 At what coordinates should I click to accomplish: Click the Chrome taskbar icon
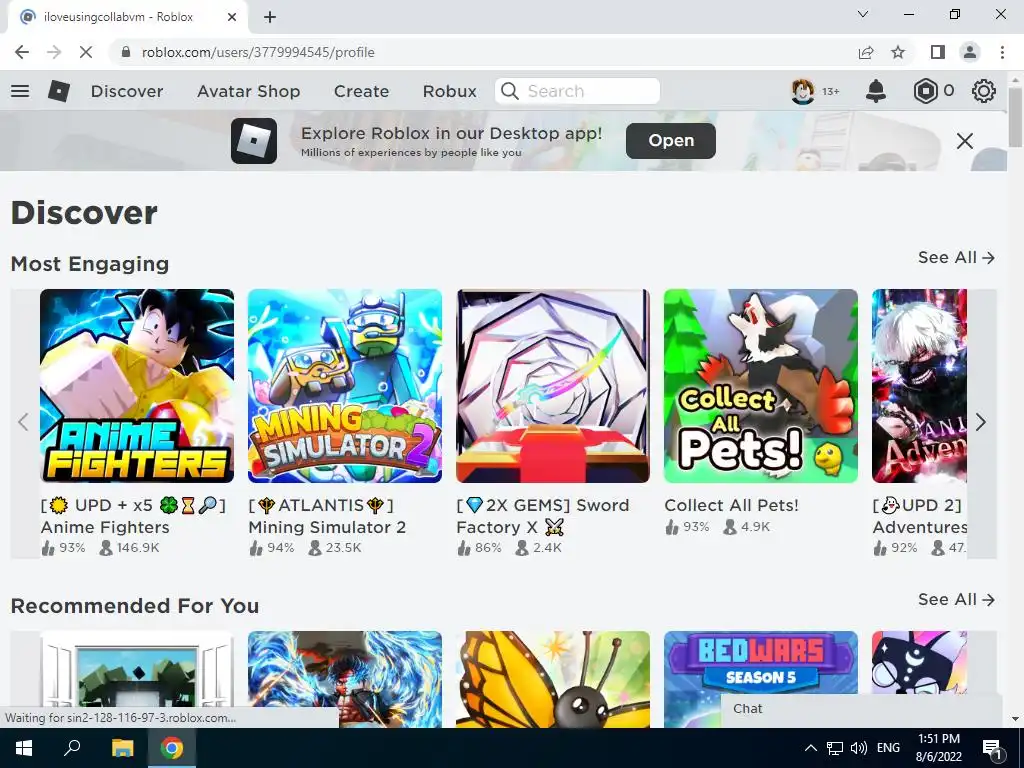(x=172, y=748)
